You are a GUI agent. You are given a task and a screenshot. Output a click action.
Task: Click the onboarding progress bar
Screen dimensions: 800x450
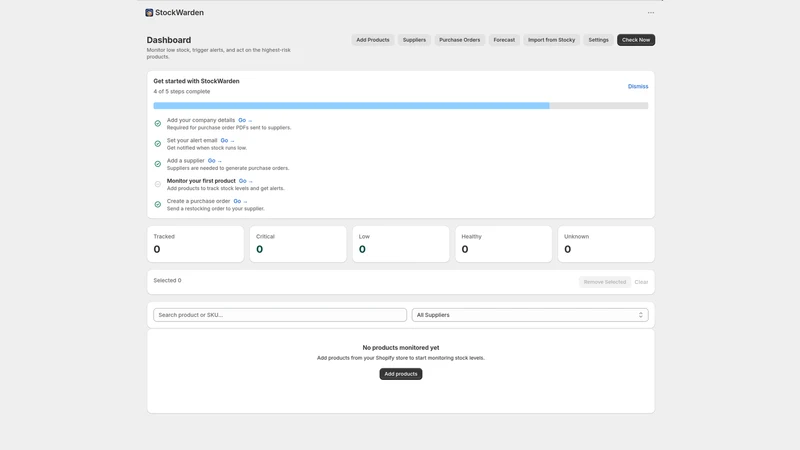coord(401,106)
